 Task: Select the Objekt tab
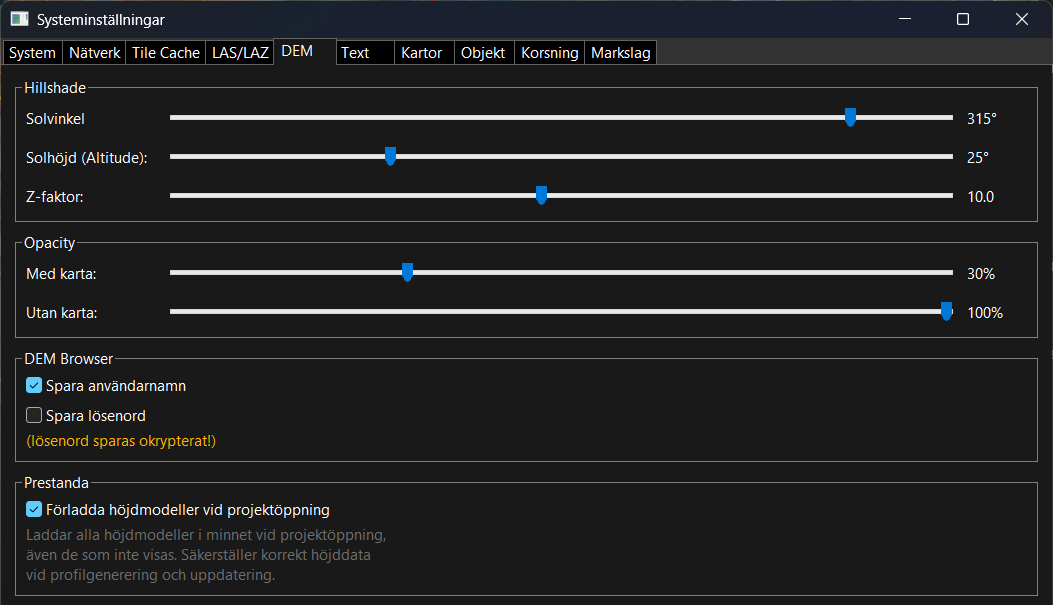484,52
